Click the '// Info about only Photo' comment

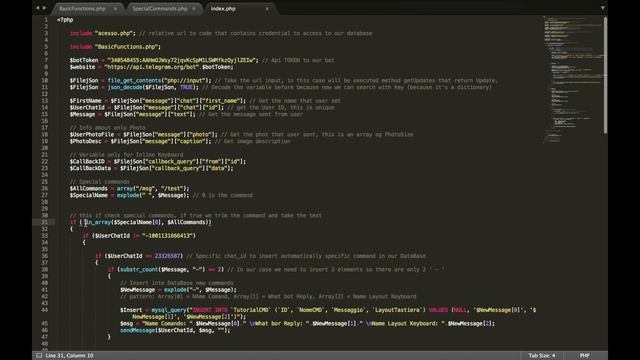(x=107, y=128)
